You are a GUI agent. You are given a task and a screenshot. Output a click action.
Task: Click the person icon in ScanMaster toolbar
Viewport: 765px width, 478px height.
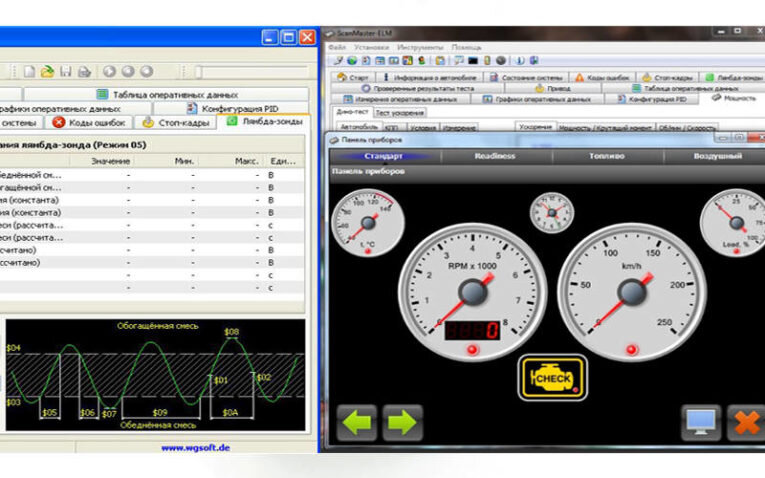coord(422,60)
